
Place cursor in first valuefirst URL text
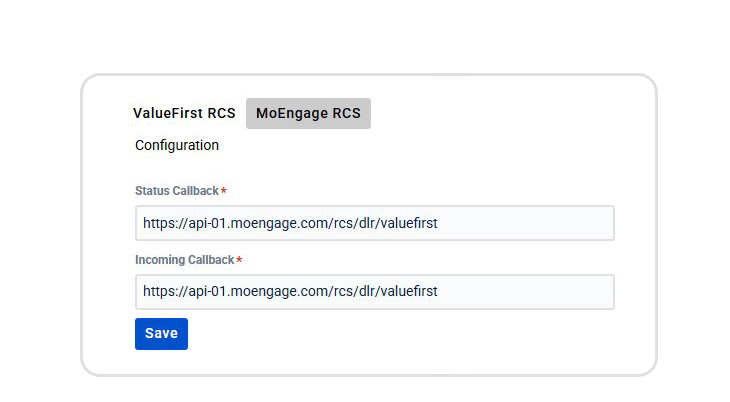point(290,223)
